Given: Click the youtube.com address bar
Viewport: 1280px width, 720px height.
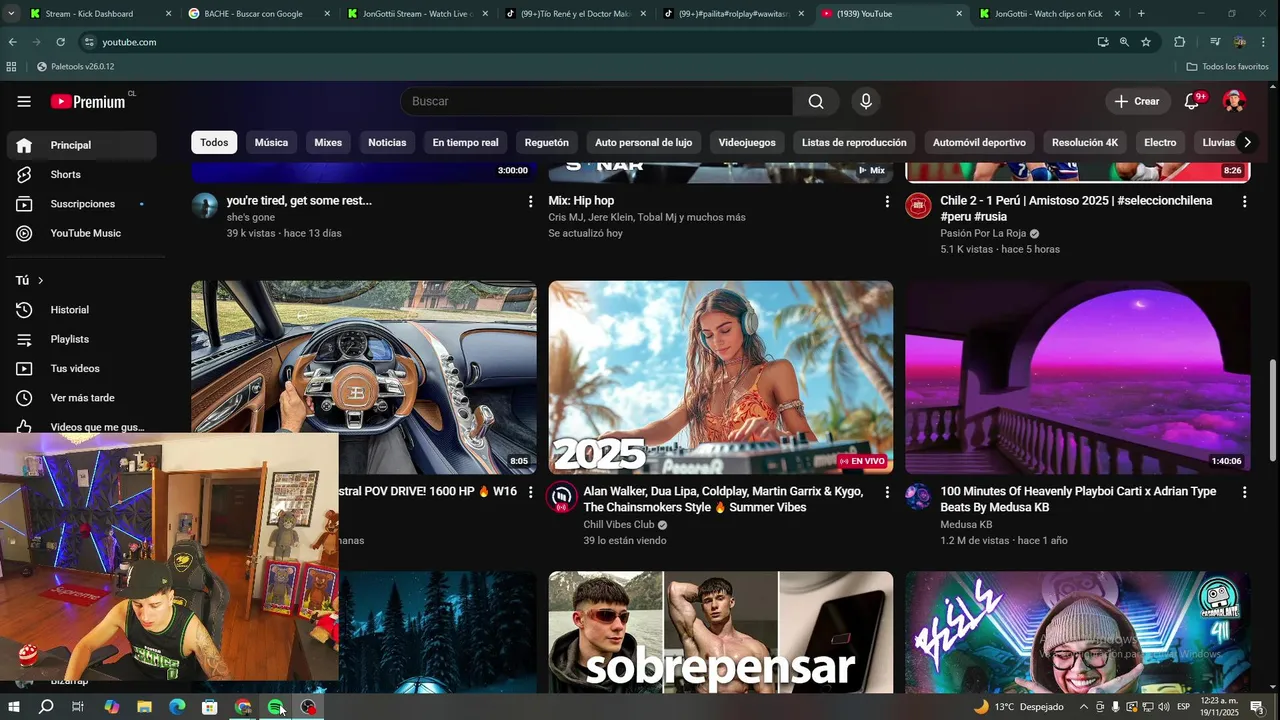Looking at the screenshot, I should click(x=590, y=42).
